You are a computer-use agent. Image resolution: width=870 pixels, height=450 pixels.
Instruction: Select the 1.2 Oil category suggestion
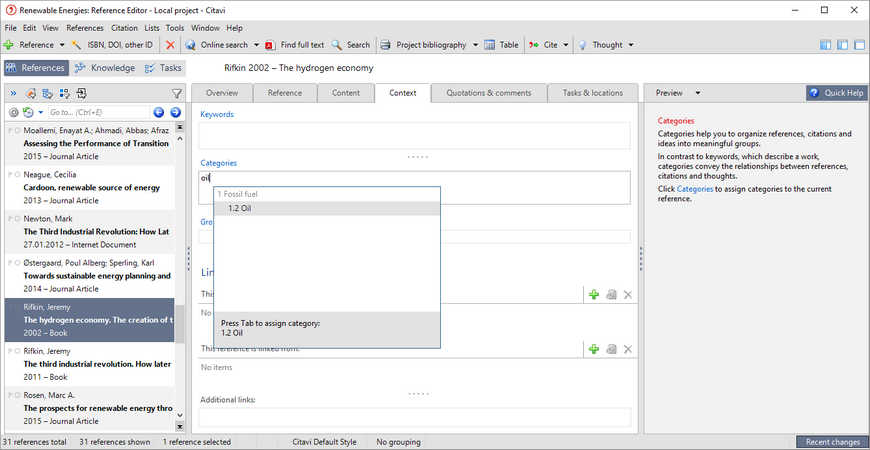tap(327, 209)
